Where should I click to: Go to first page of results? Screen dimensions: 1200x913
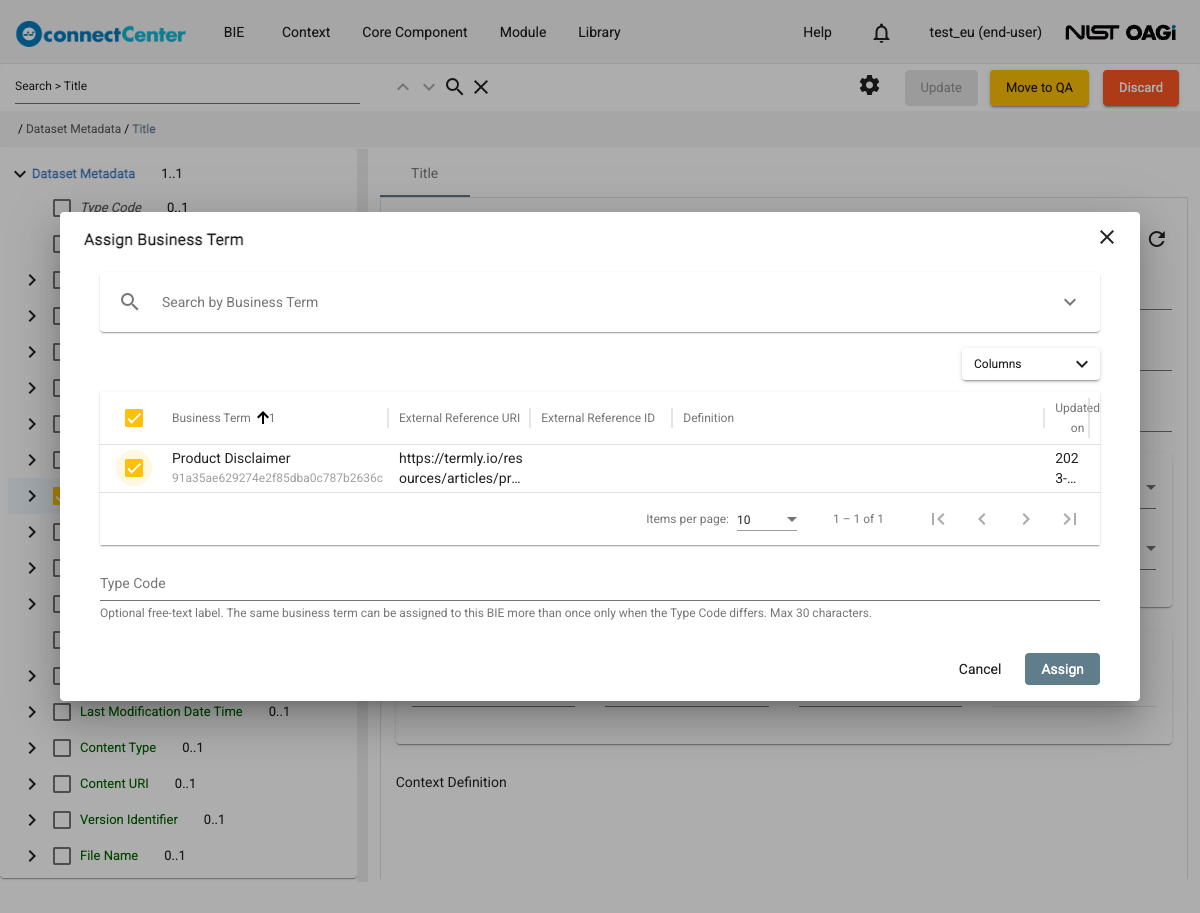coord(938,519)
